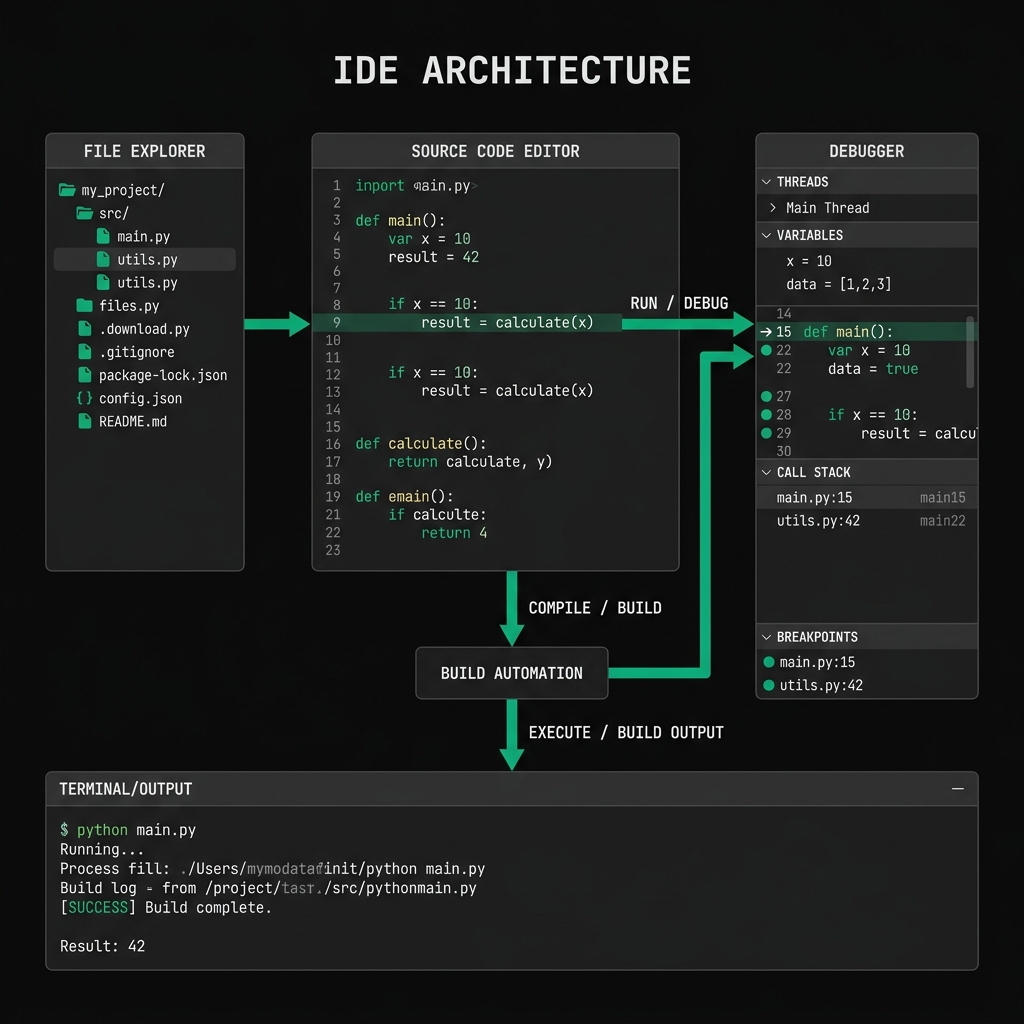Viewport: 1024px width, 1024px height.
Task: Click the 'x = 10' variable entry
Action: [x=808, y=261]
